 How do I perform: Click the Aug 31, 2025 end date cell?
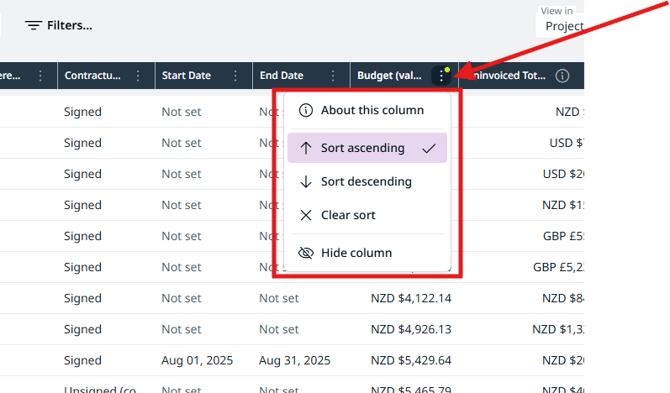(x=294, y=361)
